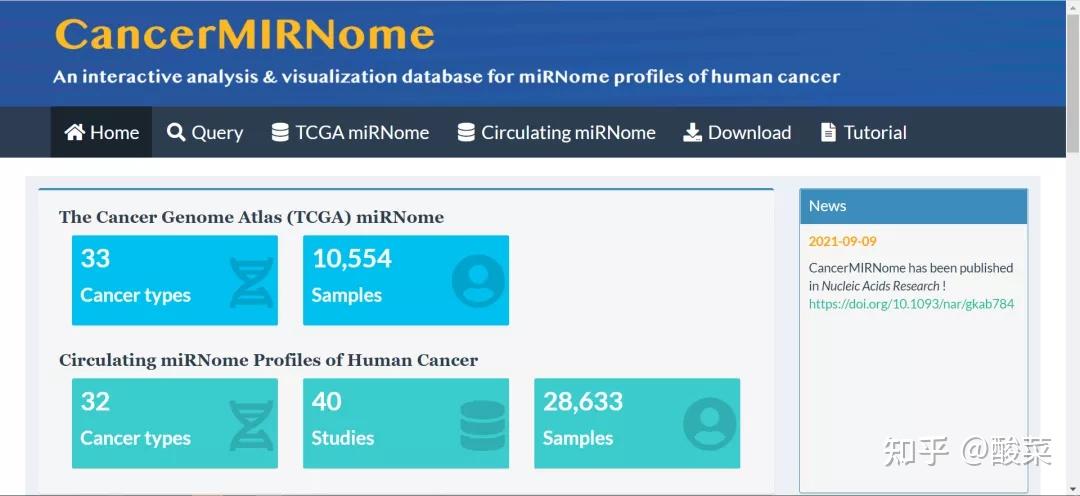This screenshot has width=1080, height=496.
Task: Click the Circulating miRNome database icon
Action: [x=466, y=132]
